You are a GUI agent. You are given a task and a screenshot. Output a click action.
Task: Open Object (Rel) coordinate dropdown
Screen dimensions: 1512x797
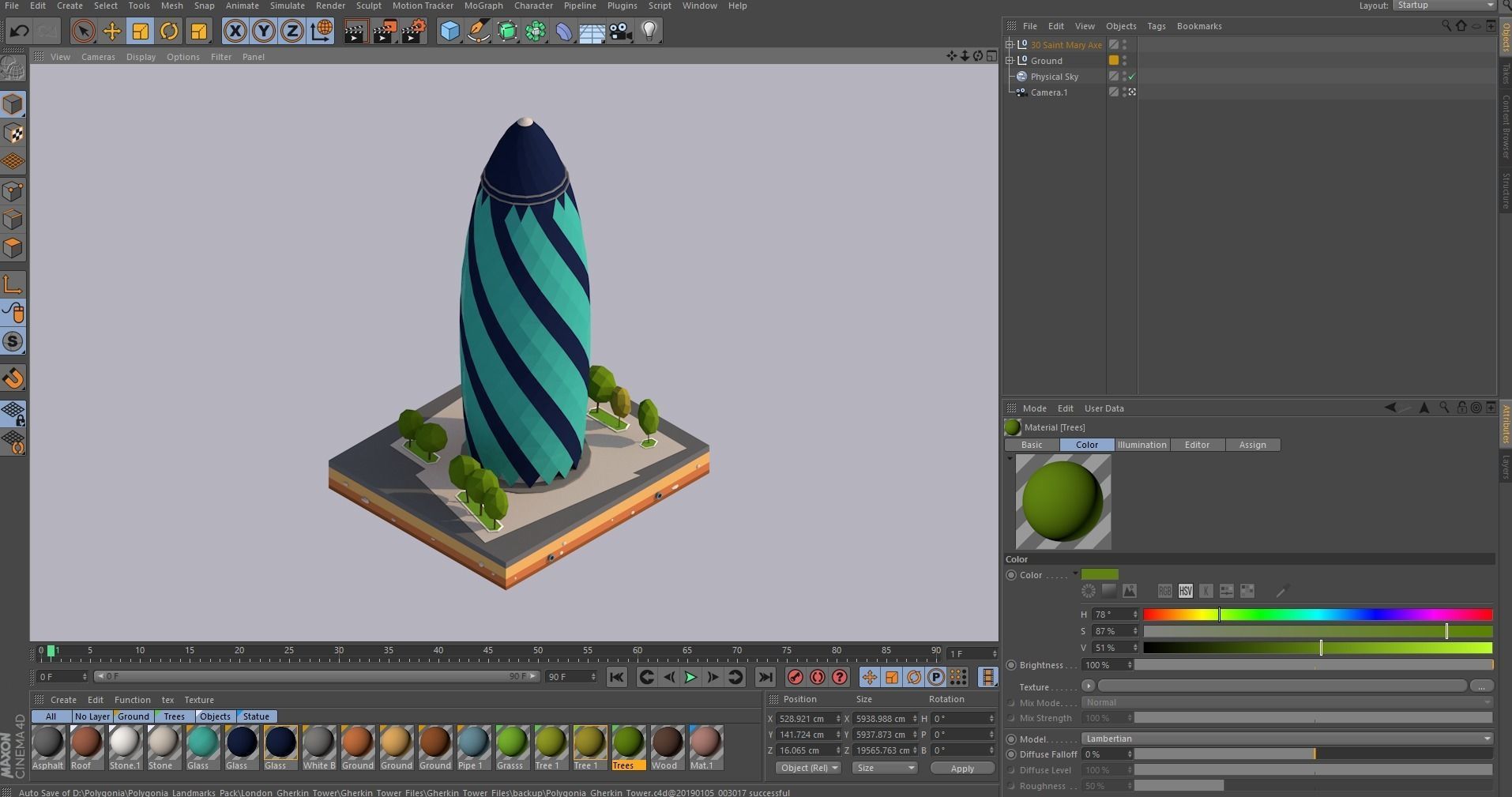pyautogui.click(x=807, y=768)
